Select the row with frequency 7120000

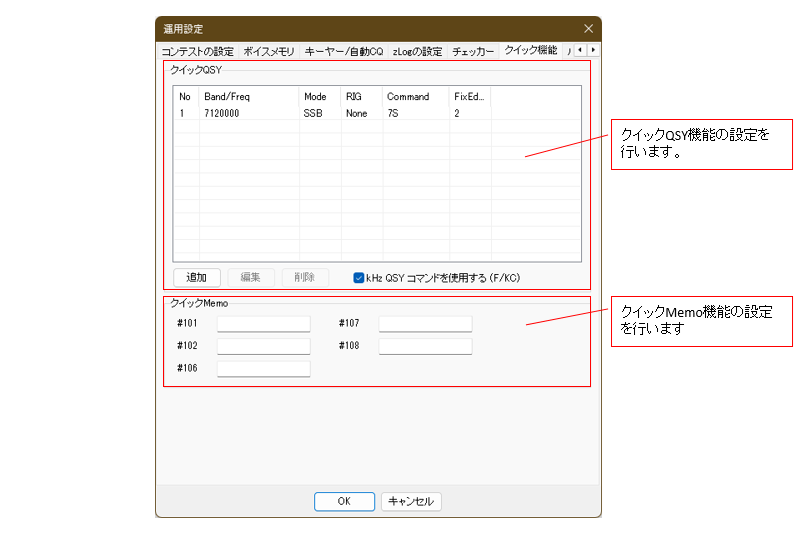(x=377, y=113)
